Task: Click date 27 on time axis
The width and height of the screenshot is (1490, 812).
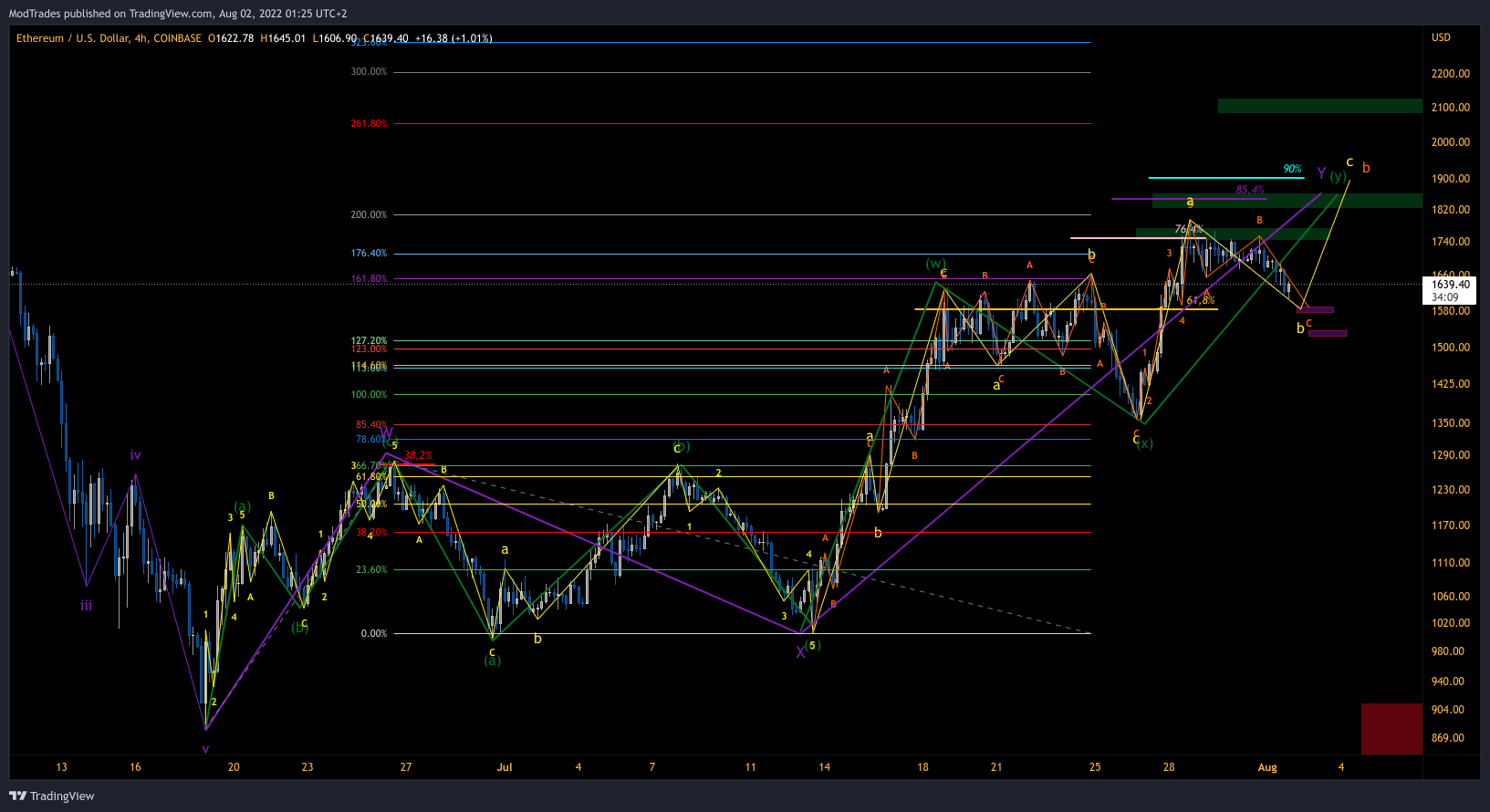Action: (406, 767)
